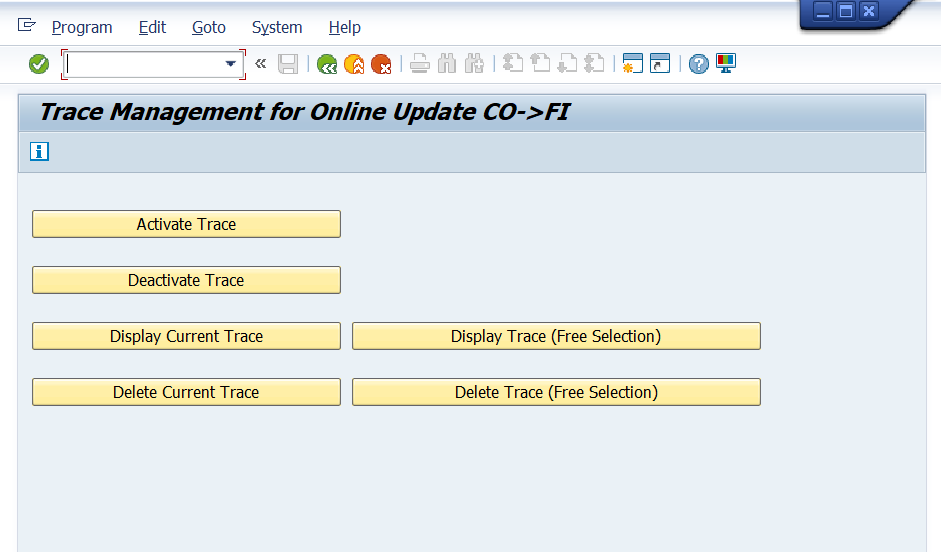Click Display Trace (Free Selection) button
The height and width of the screenshot is (552, 941).
point(556,336)
